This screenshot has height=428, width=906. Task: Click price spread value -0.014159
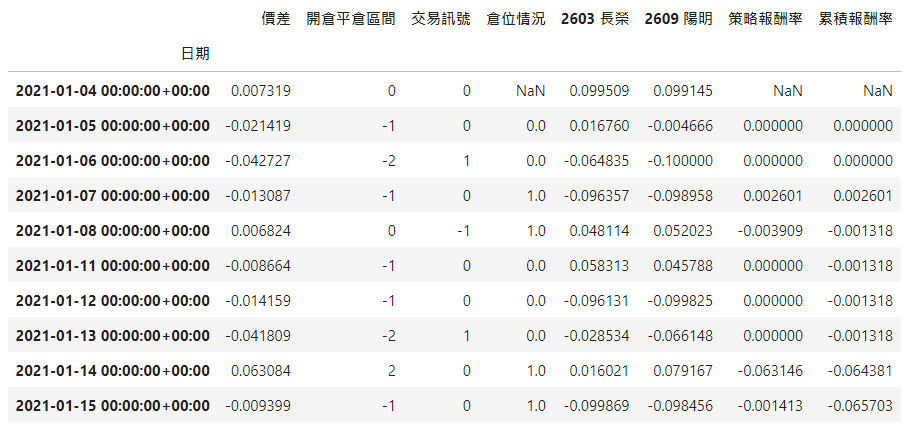(x=258, y=301)
